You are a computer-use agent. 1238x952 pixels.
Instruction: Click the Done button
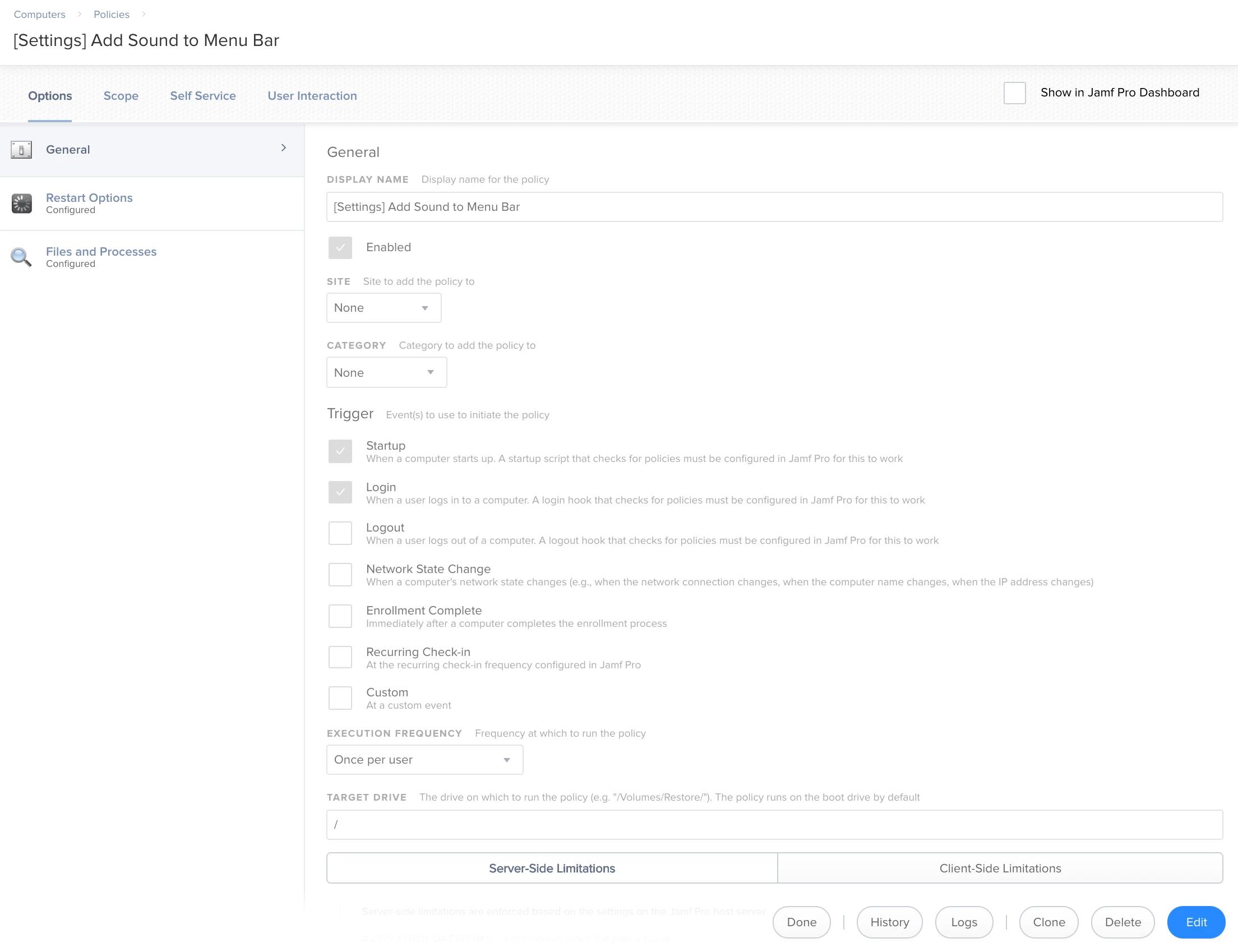click(801, 922)
